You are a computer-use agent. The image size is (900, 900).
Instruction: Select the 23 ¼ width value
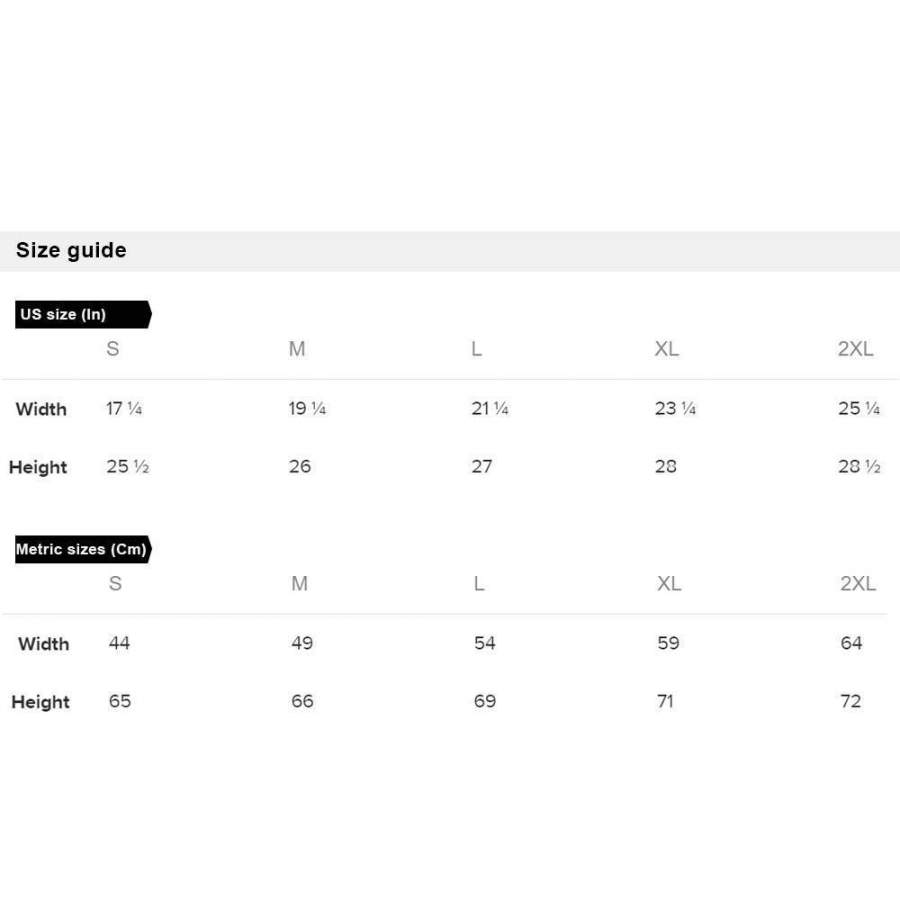tap(675, 408)
